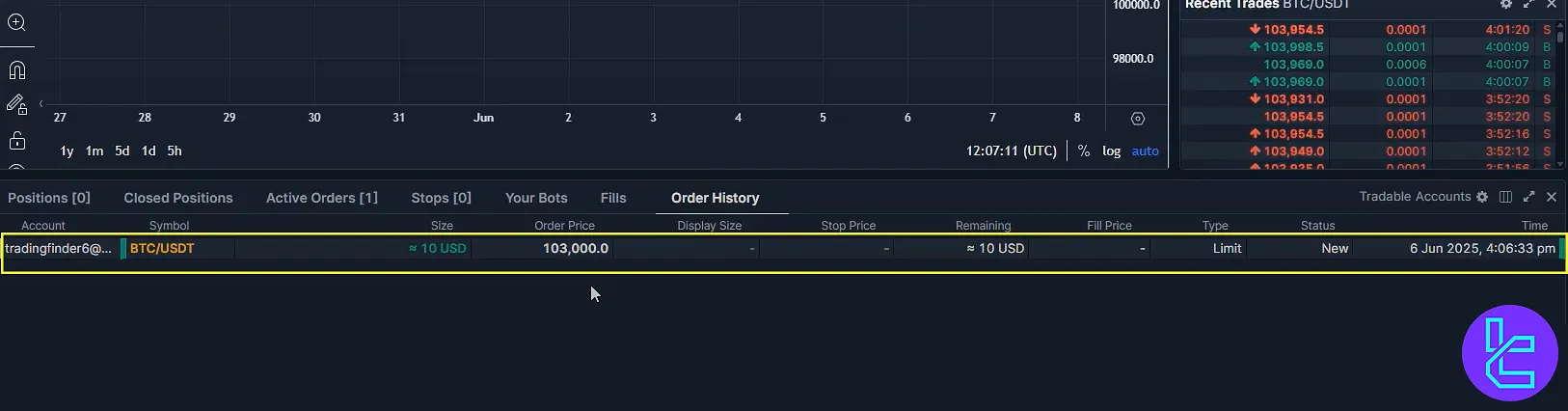Click recent trade at 4:01:20
The height and width of the screenshot is (411, 1568).
[x=1507, y=30]
